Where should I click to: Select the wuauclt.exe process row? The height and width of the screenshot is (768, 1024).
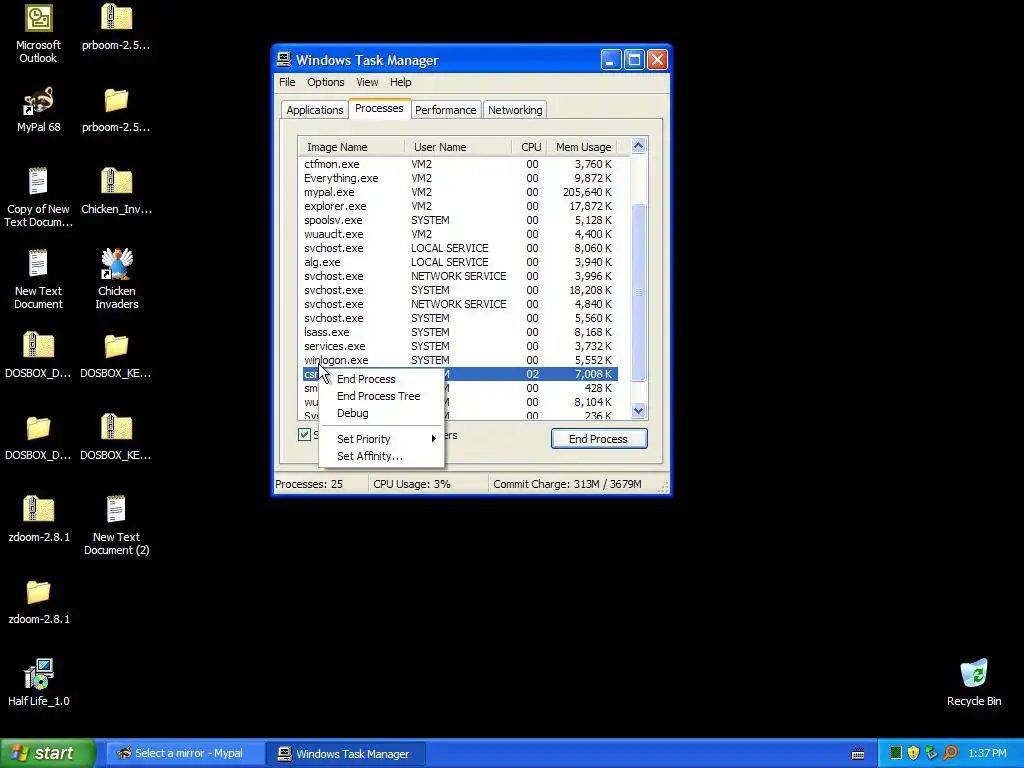(x=460, y=234)
